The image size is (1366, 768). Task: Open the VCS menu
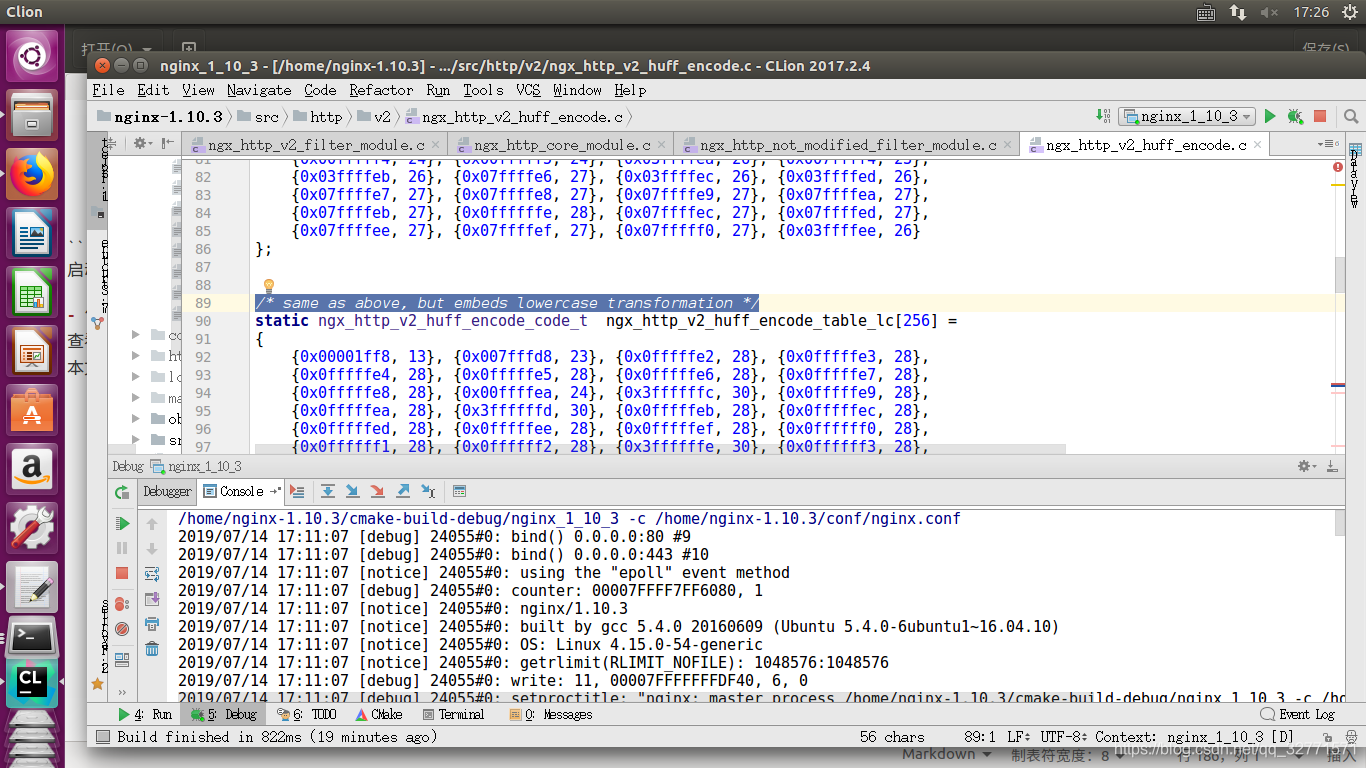coord(529,90)
